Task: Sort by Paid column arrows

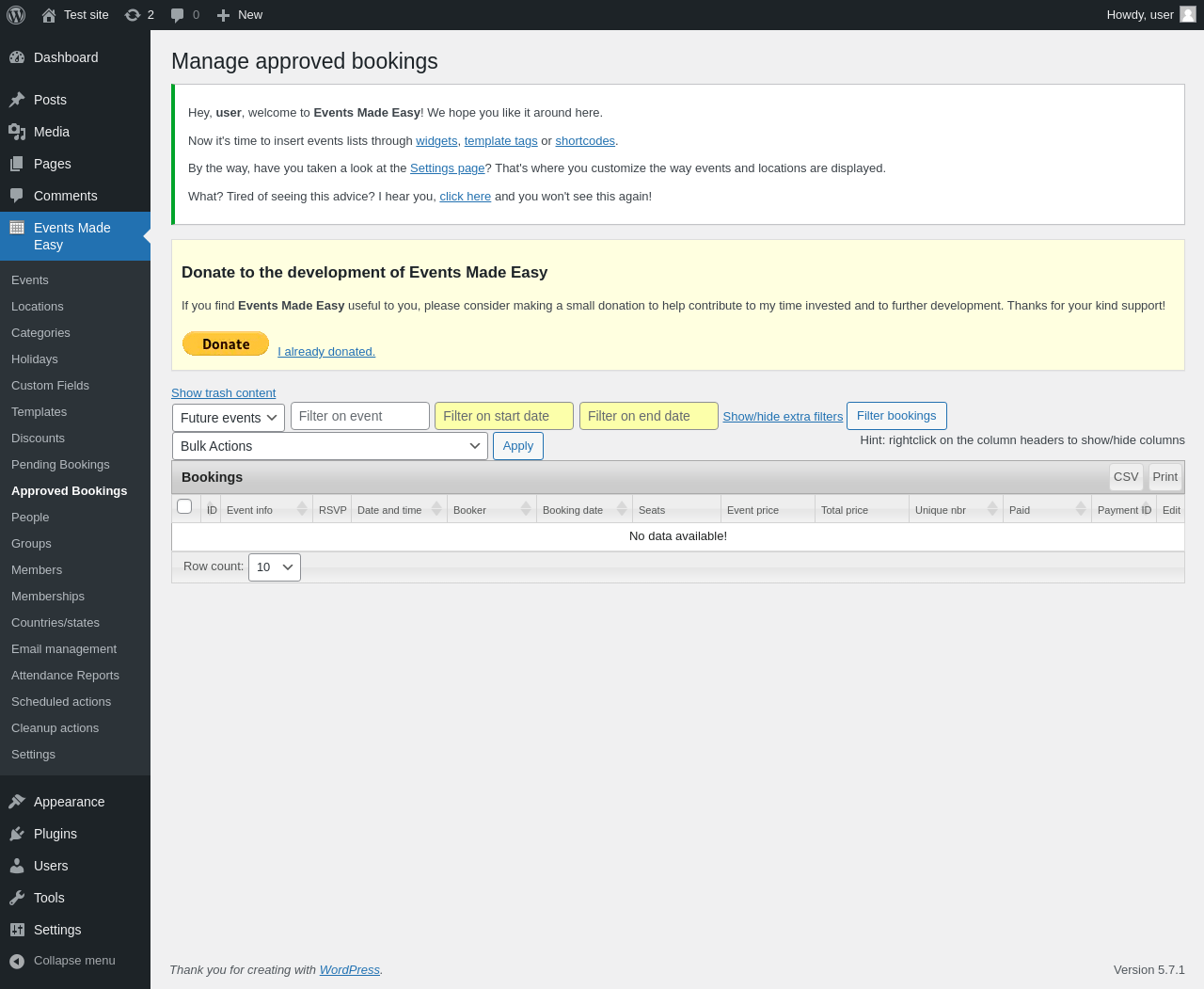Action: tap(1081, 509)
